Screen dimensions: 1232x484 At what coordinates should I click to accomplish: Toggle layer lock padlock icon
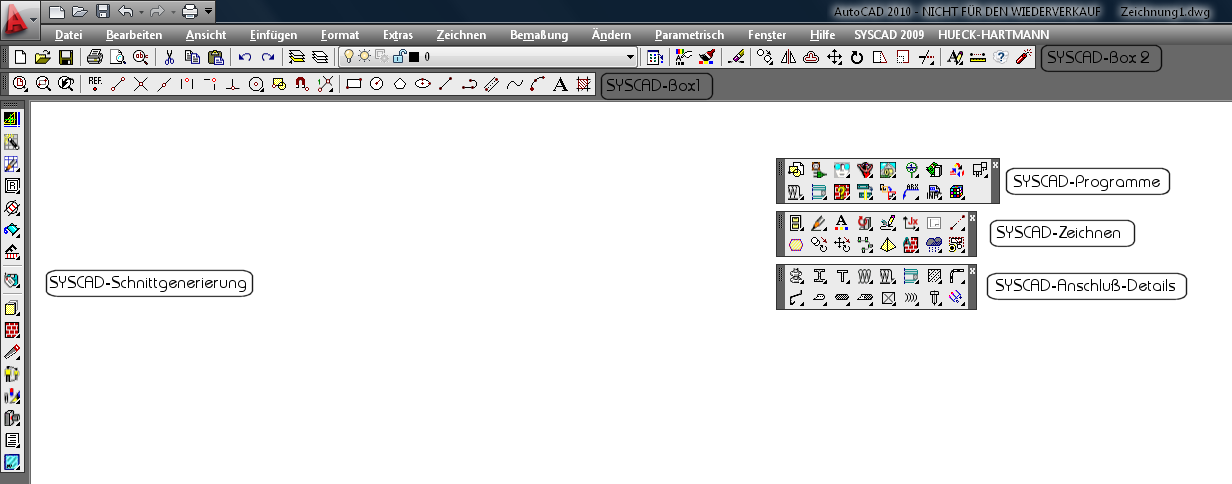tap(398, 57)
